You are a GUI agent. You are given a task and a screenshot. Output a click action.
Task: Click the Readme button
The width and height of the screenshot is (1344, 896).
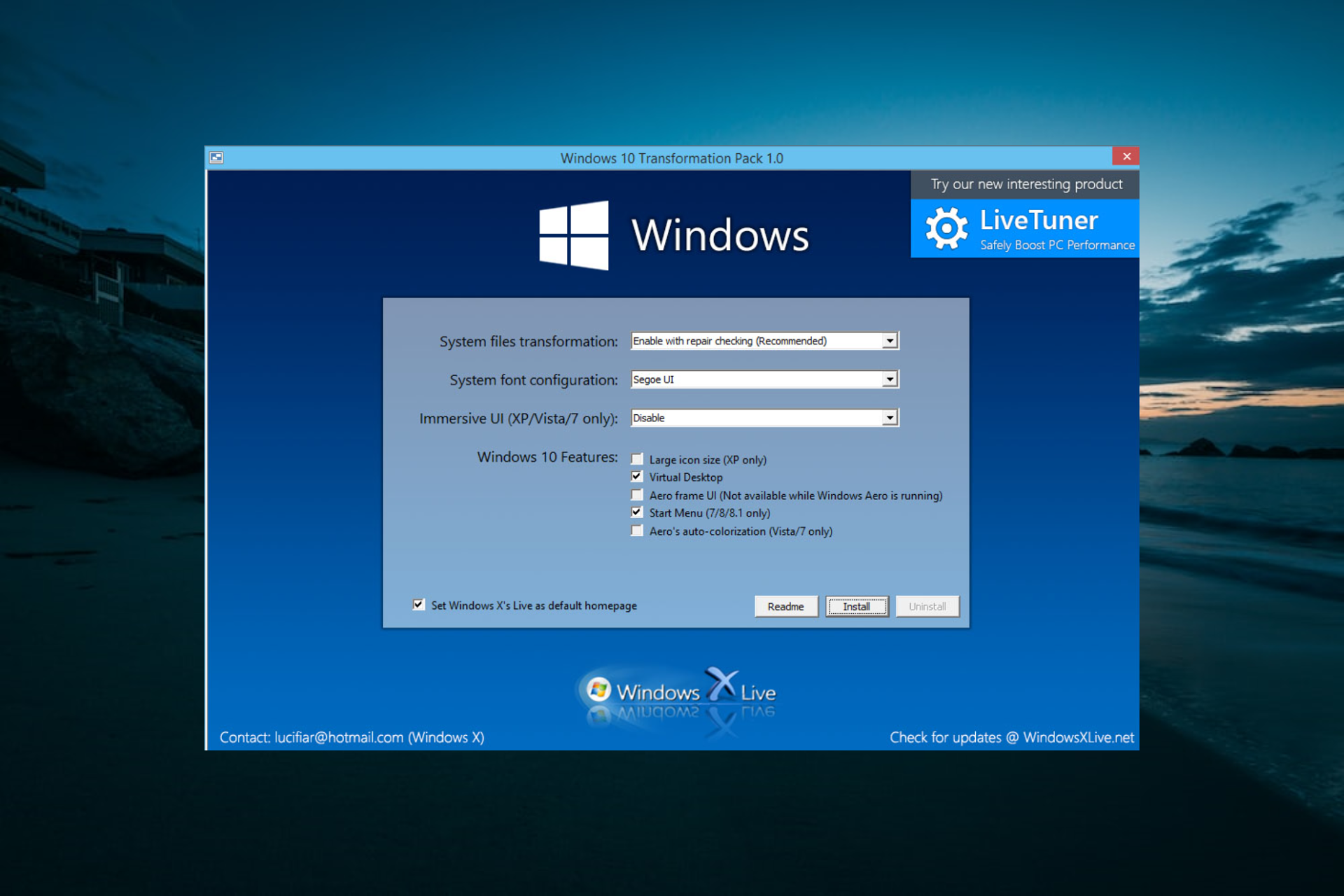pos(786,606)
